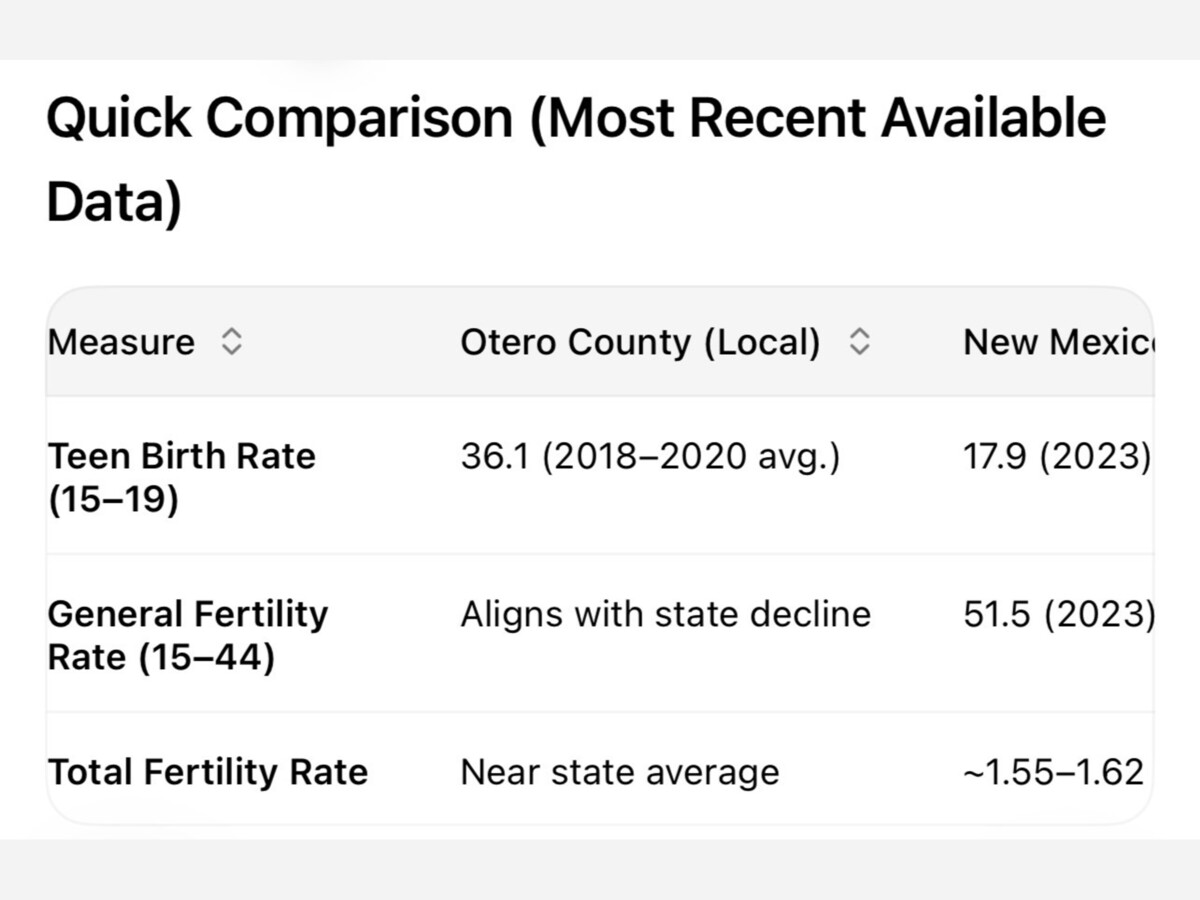Click the Quick Comparison heading words
Screen dimensions: 1200x900
point(279,118)
